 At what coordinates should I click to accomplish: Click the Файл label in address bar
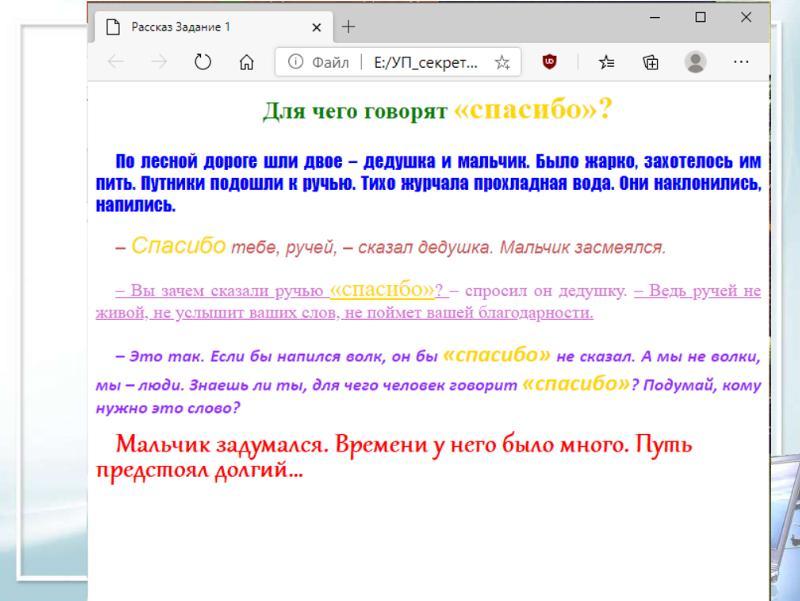pos(330,63)
